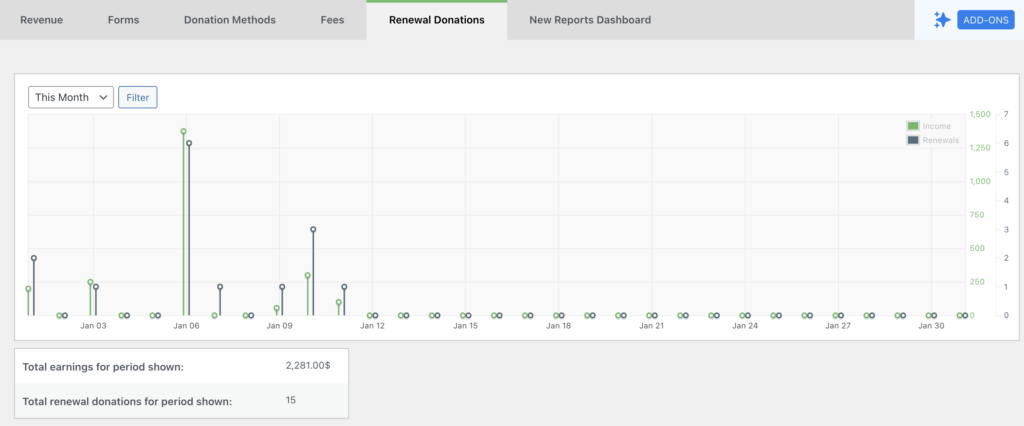Open the Forms tab

click(x=123, y=20)
